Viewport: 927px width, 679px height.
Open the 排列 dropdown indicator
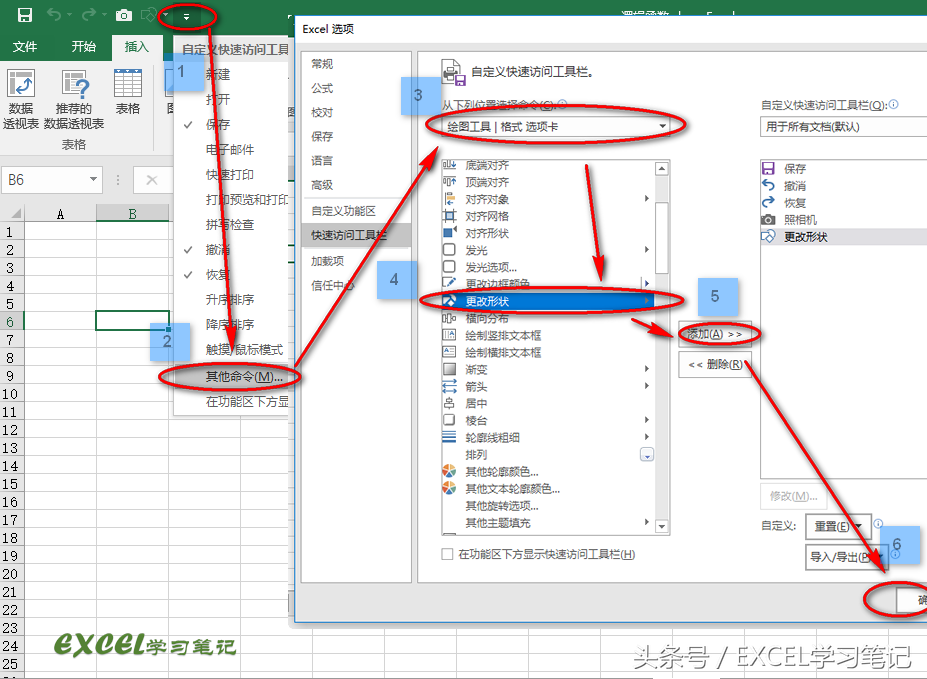[x=647, y=455]
